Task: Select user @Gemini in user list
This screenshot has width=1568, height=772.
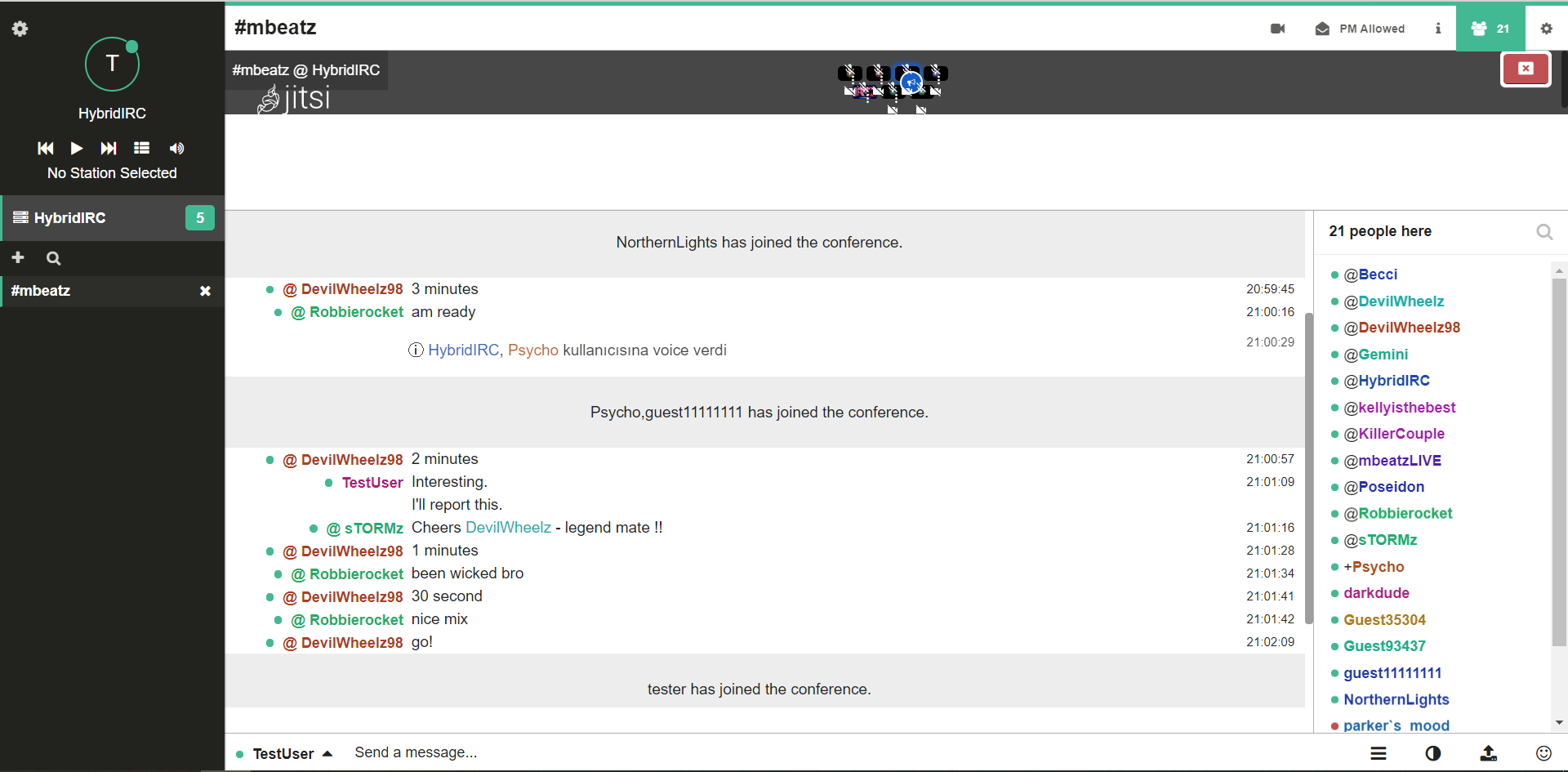Action: click(x=1376, y=355)
